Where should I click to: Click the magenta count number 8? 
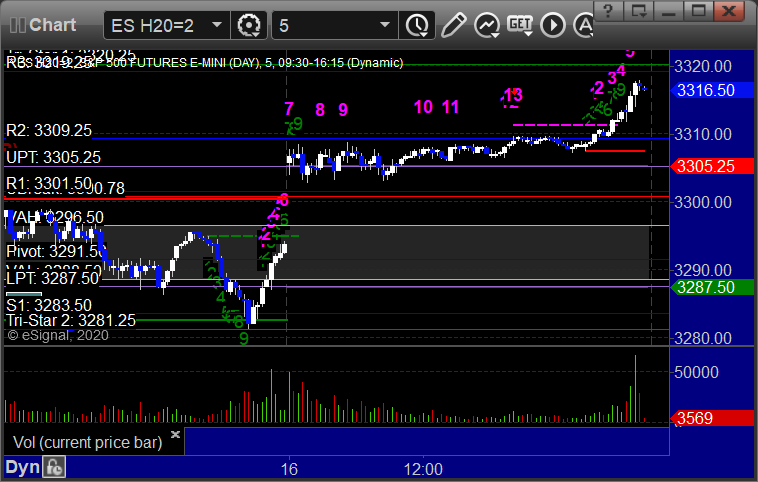point(320,110)
